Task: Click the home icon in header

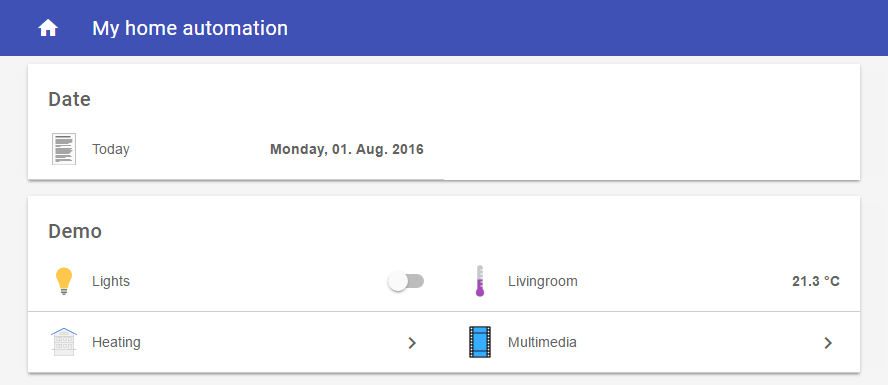Action: coord(48,28)
